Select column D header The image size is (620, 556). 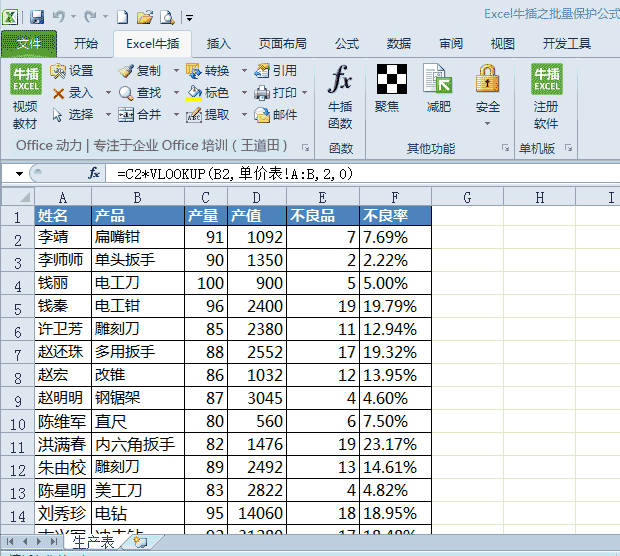pyautogui.click(x=257, y=197)
